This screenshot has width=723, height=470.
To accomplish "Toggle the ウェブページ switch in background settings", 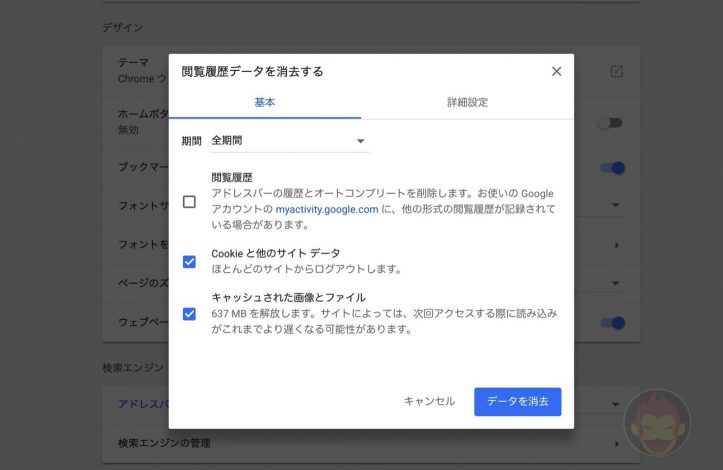I will click(613, 322).
